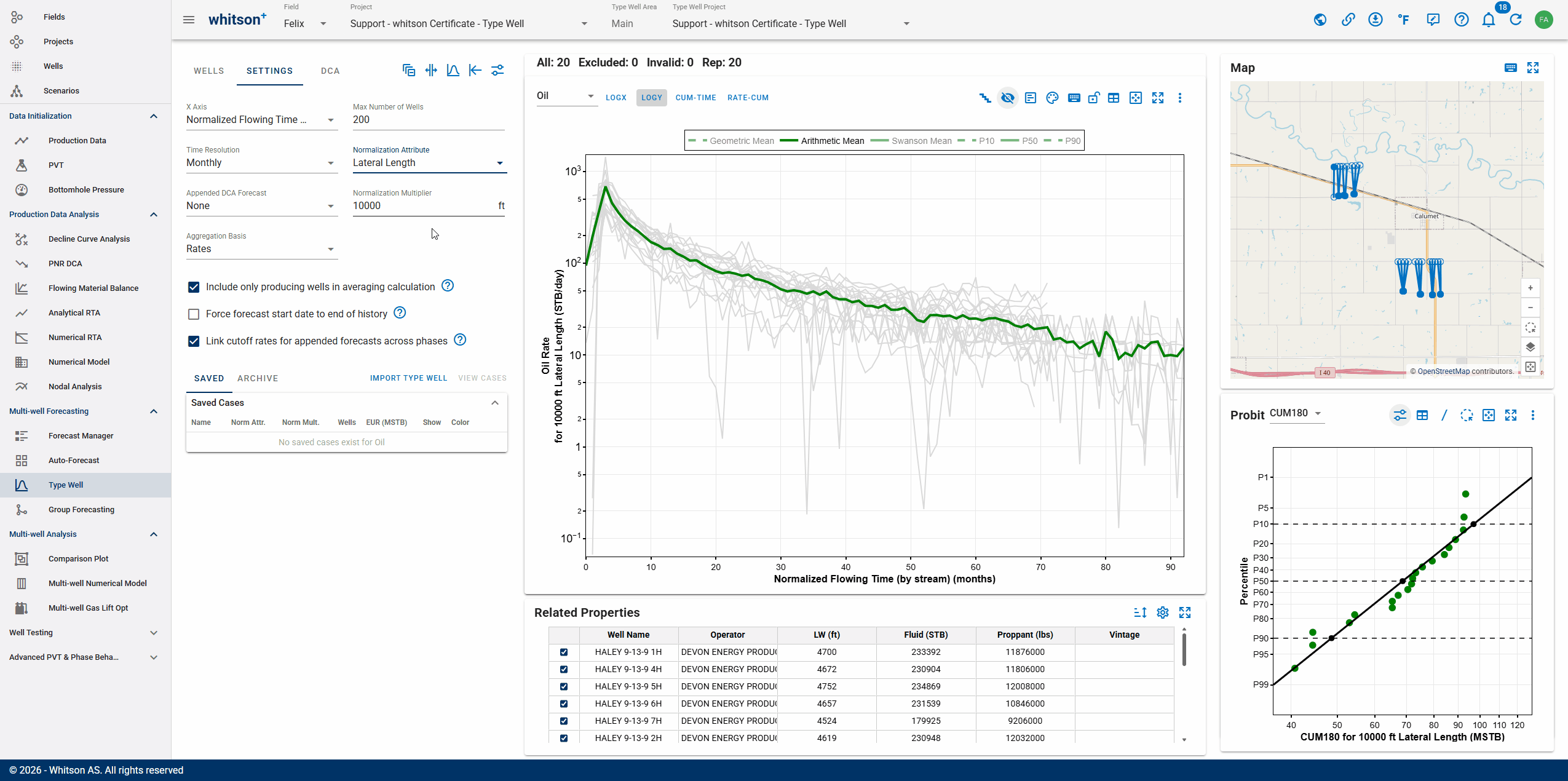Click the notifications bell icon
The image size is (1568, 781).
point(1488,20)
